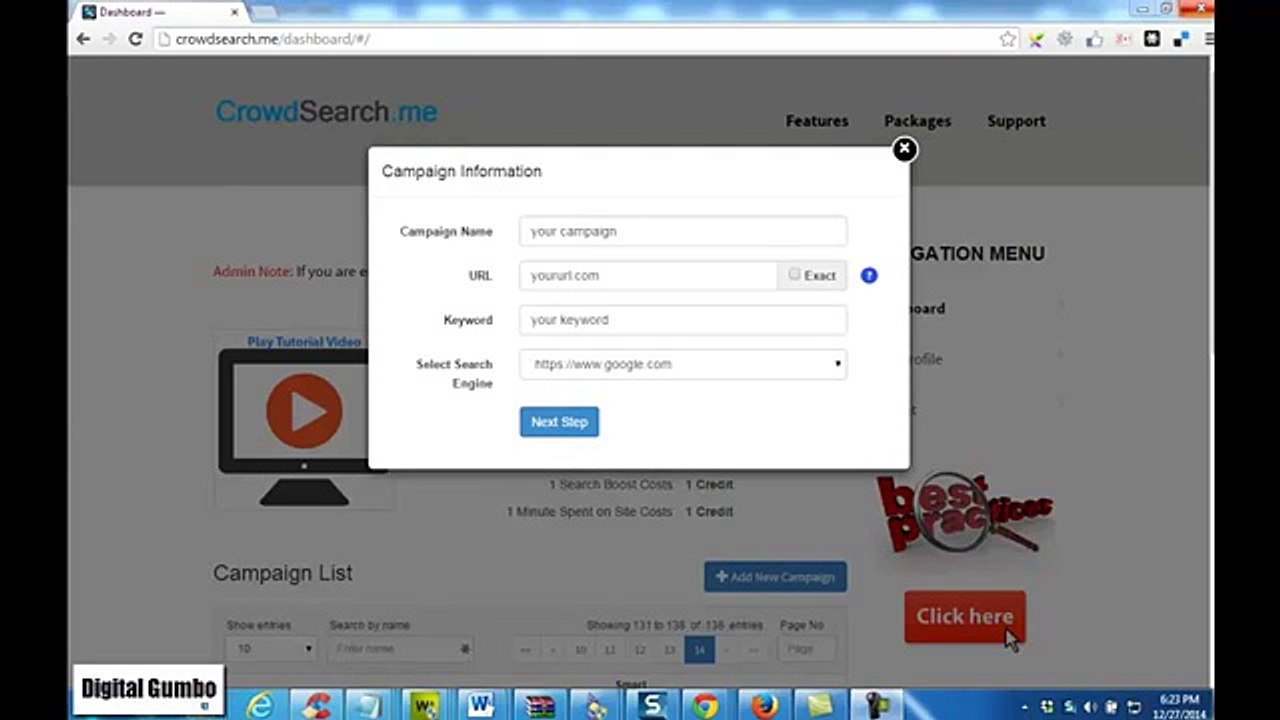Click the volume speaker tray icon
The image size is (1280, 720).
click(x=1089, y=707)
